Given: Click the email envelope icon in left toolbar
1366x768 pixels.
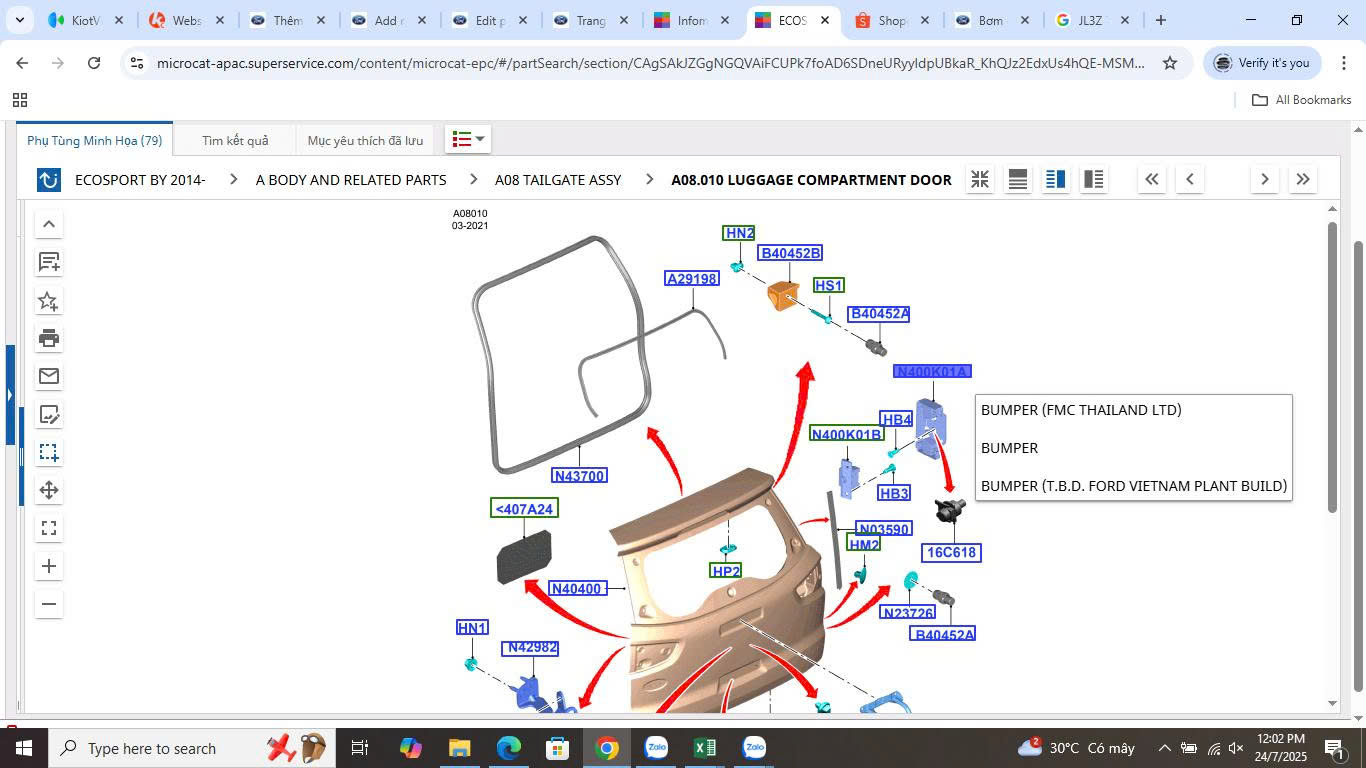Looking at the screenshot, I should [48, 376].
